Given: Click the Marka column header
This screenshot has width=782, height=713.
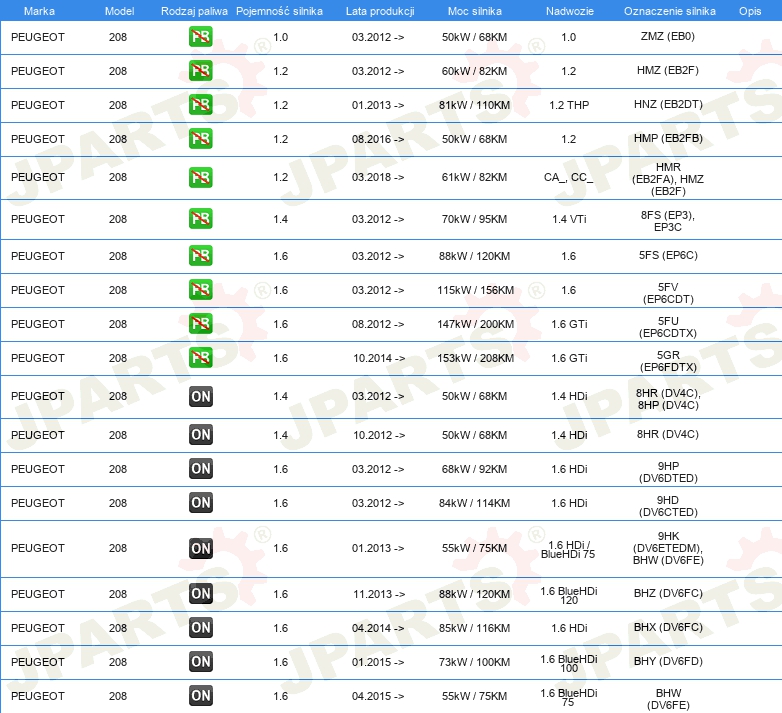Looking at the screenshot, I should (39, 11).
